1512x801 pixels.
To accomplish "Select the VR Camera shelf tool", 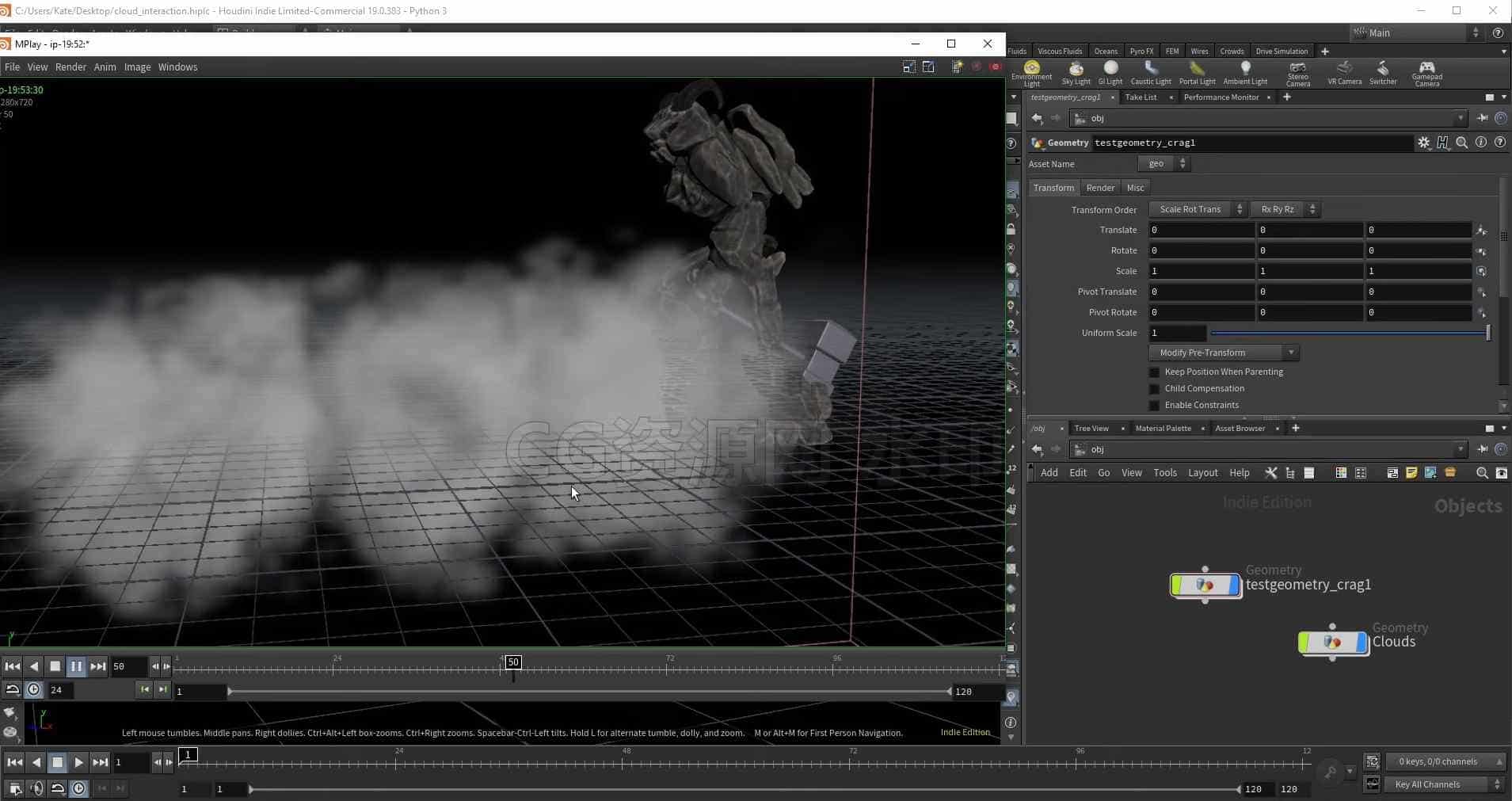I will 1344,73.
